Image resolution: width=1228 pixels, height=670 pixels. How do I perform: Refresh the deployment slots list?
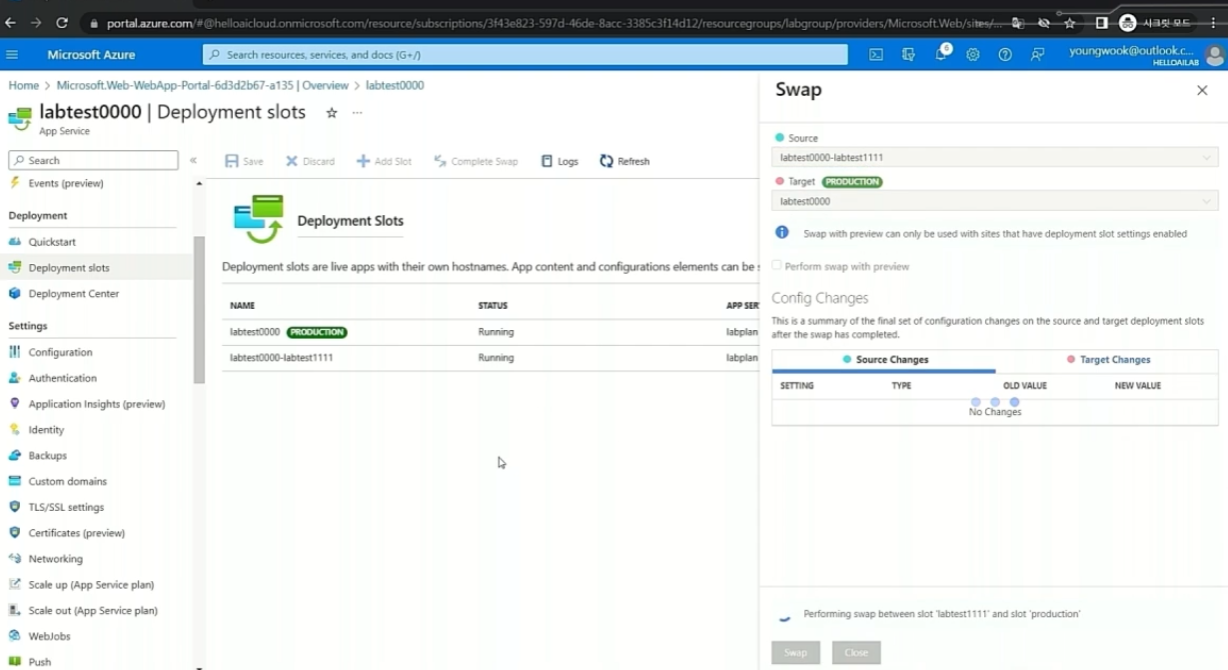coord(624,161)
